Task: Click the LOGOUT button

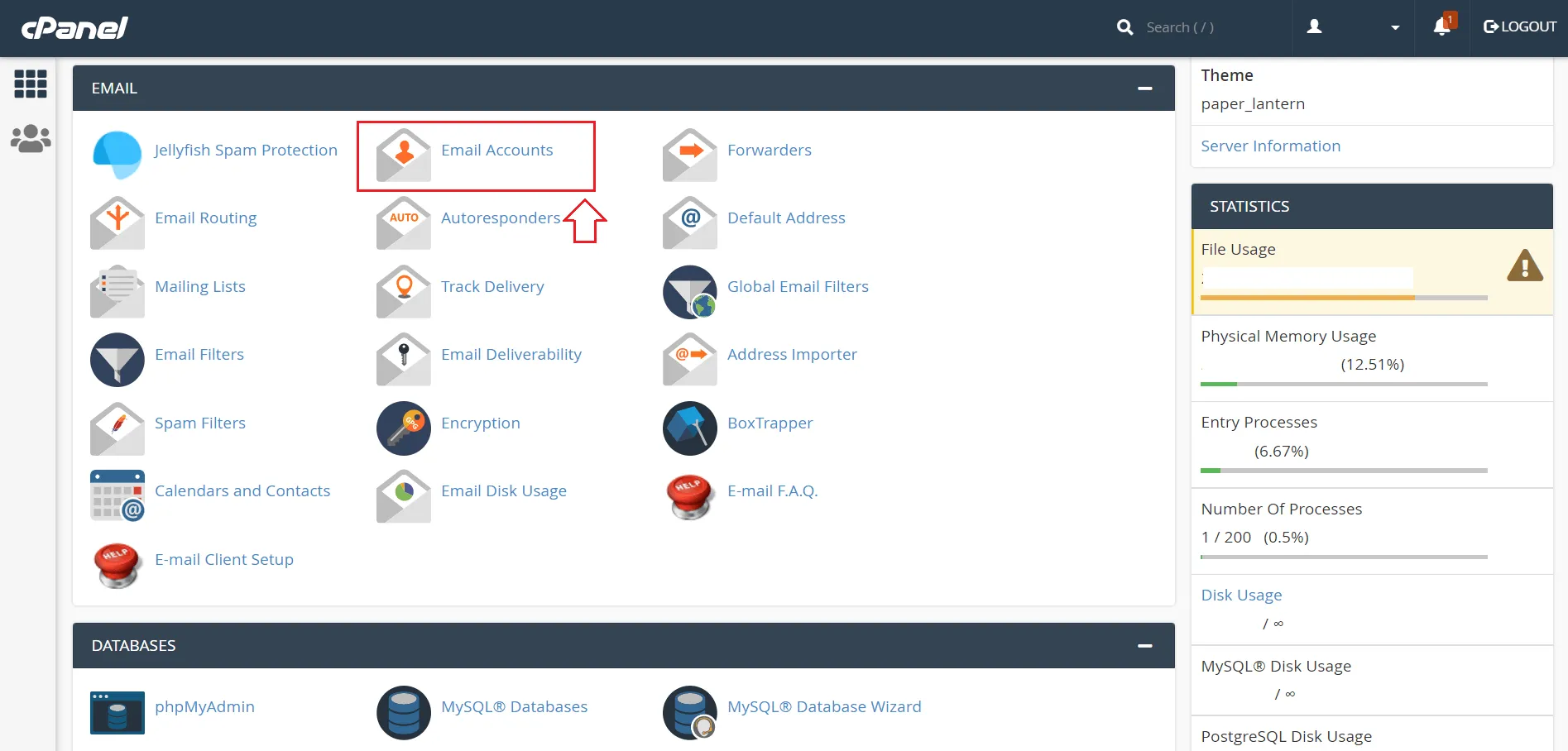Action: (1520, 26)
